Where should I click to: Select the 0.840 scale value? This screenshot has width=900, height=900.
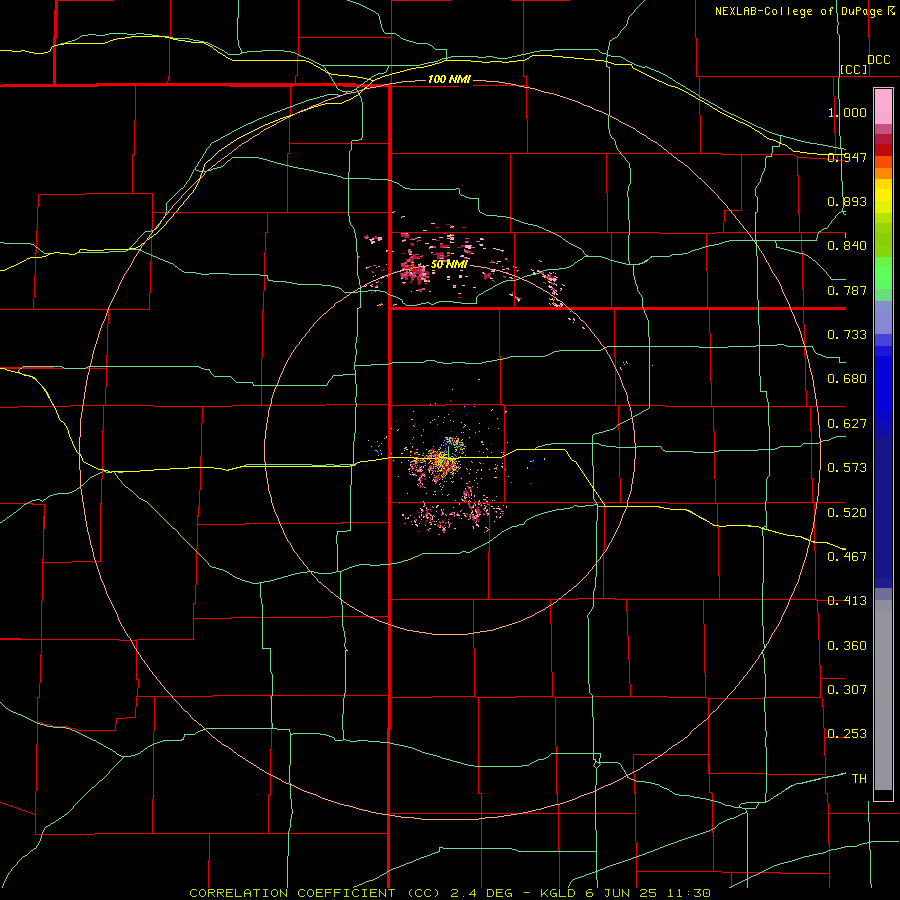pos(847,246)
